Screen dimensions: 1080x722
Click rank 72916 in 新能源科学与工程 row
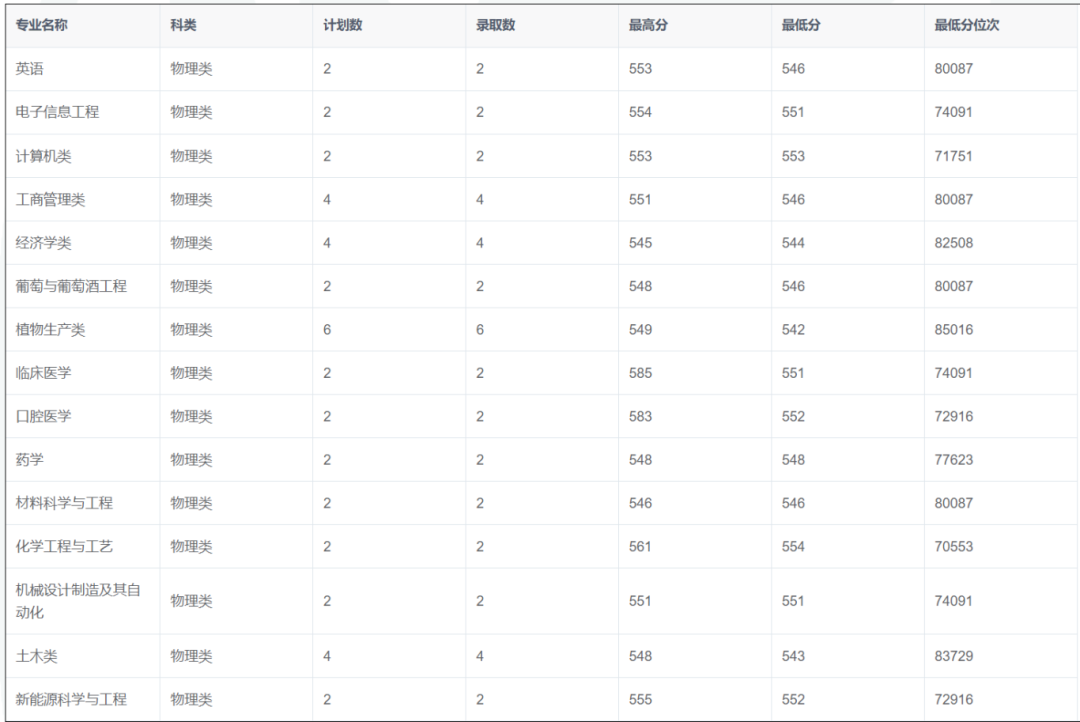point(954,699)
